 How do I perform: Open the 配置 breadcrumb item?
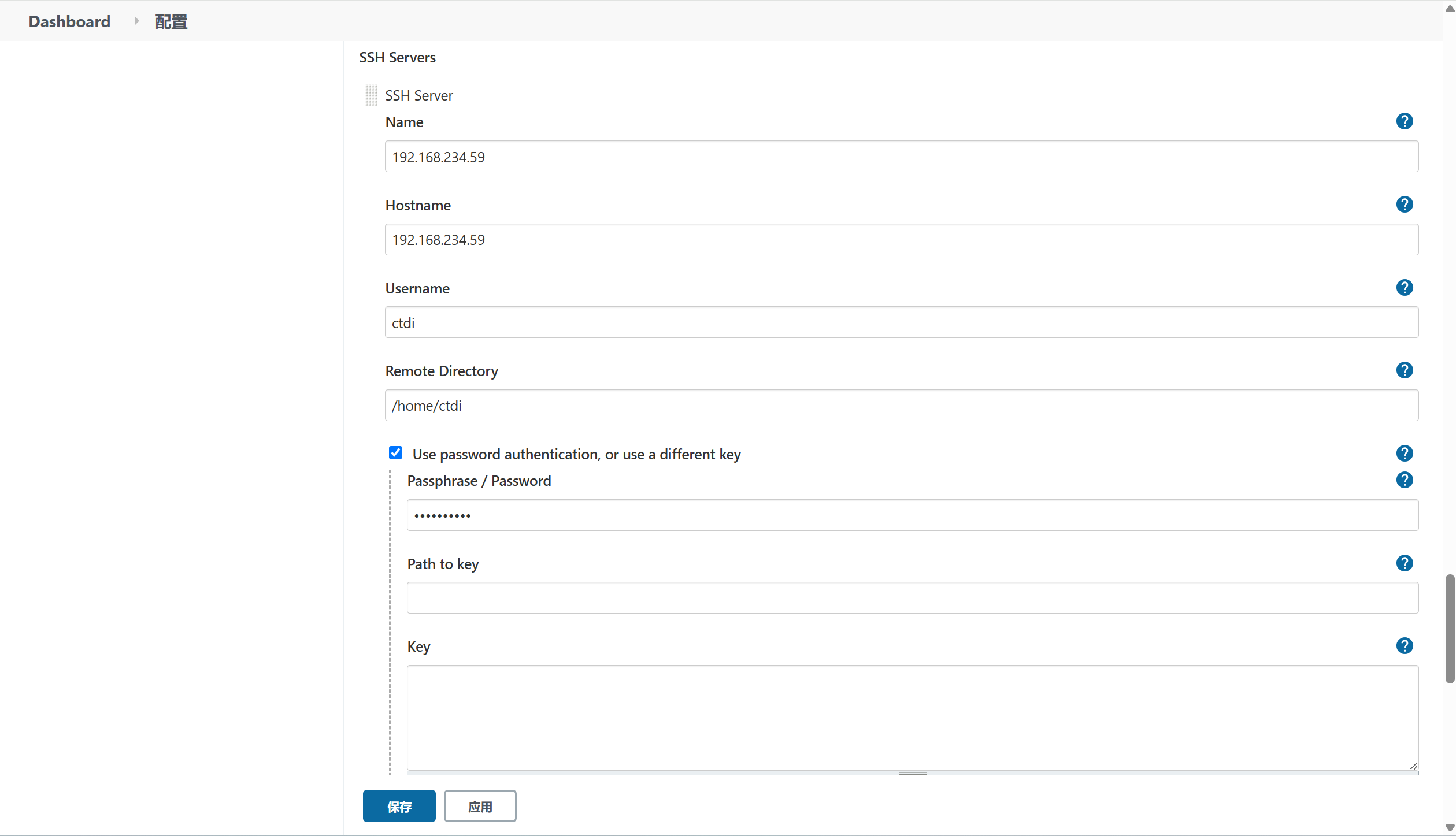pyautogui.click(x=171, y=21)
